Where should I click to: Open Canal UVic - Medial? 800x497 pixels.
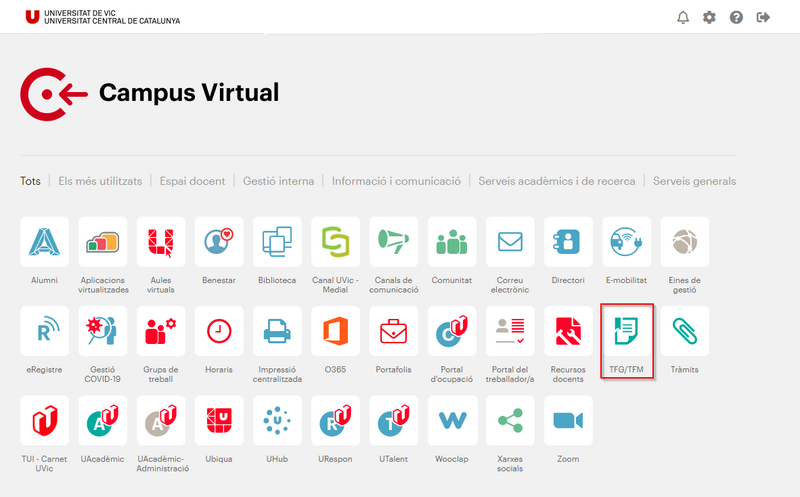[335, 242]
